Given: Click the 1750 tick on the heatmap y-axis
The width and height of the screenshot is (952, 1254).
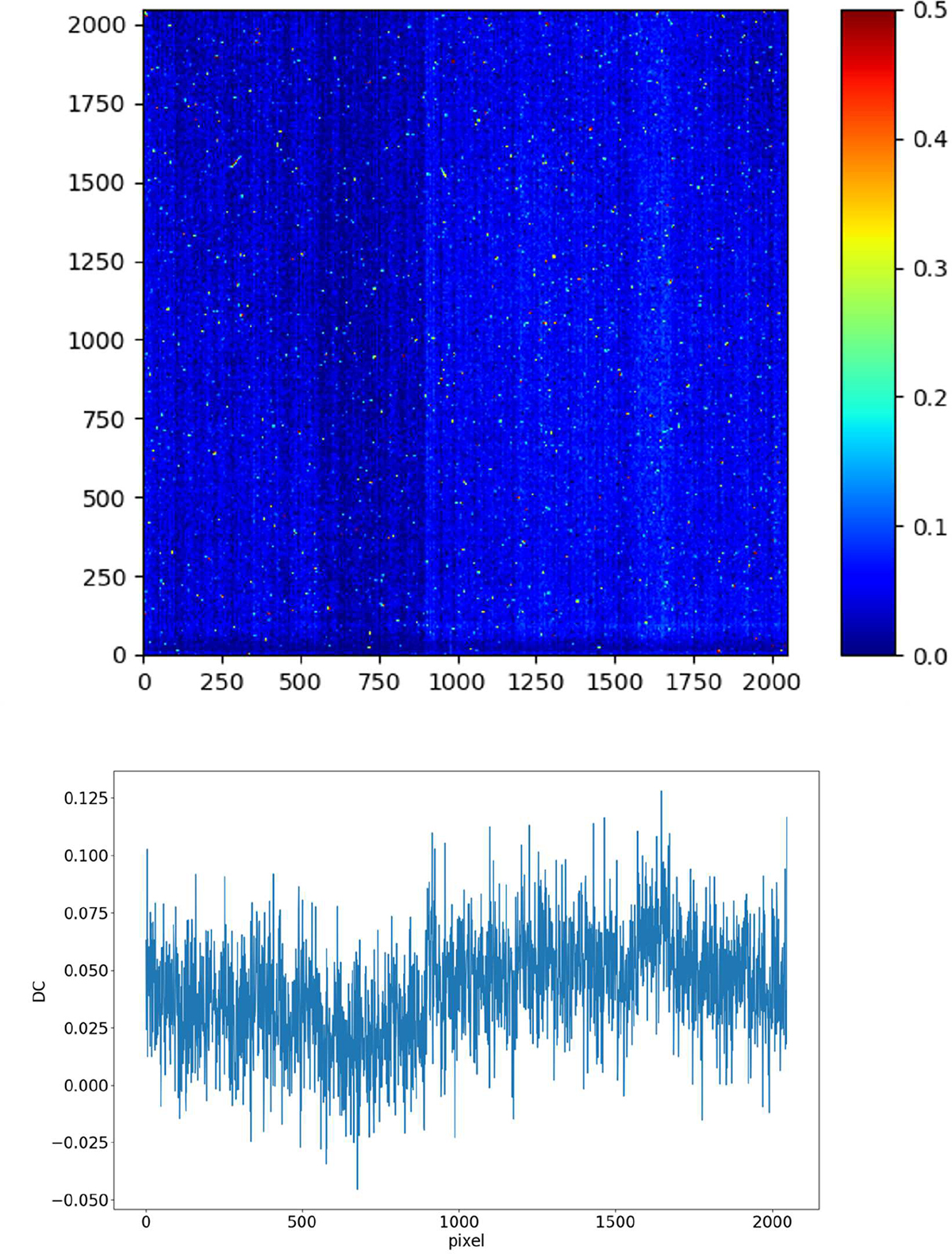Looking at the screenshot, I should (x=97, y=104).
